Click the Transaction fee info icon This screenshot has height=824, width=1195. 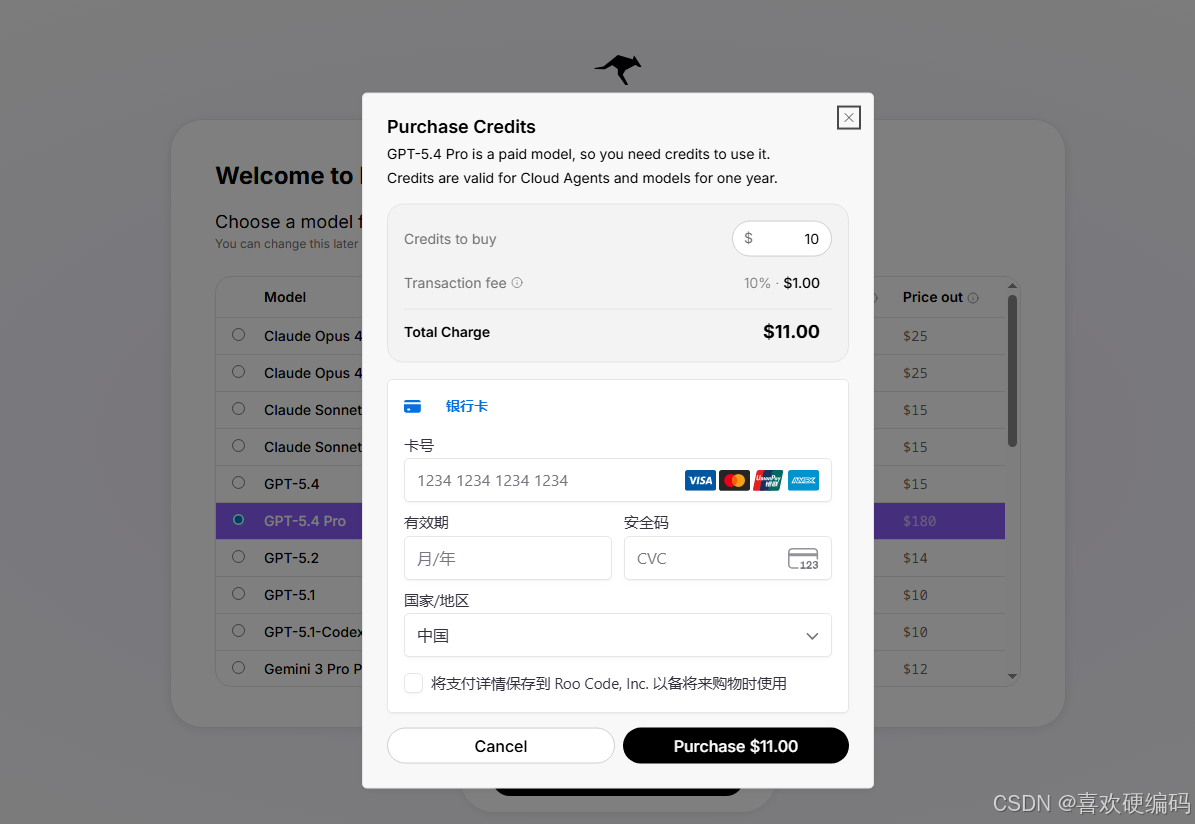(x=517, y=283)
